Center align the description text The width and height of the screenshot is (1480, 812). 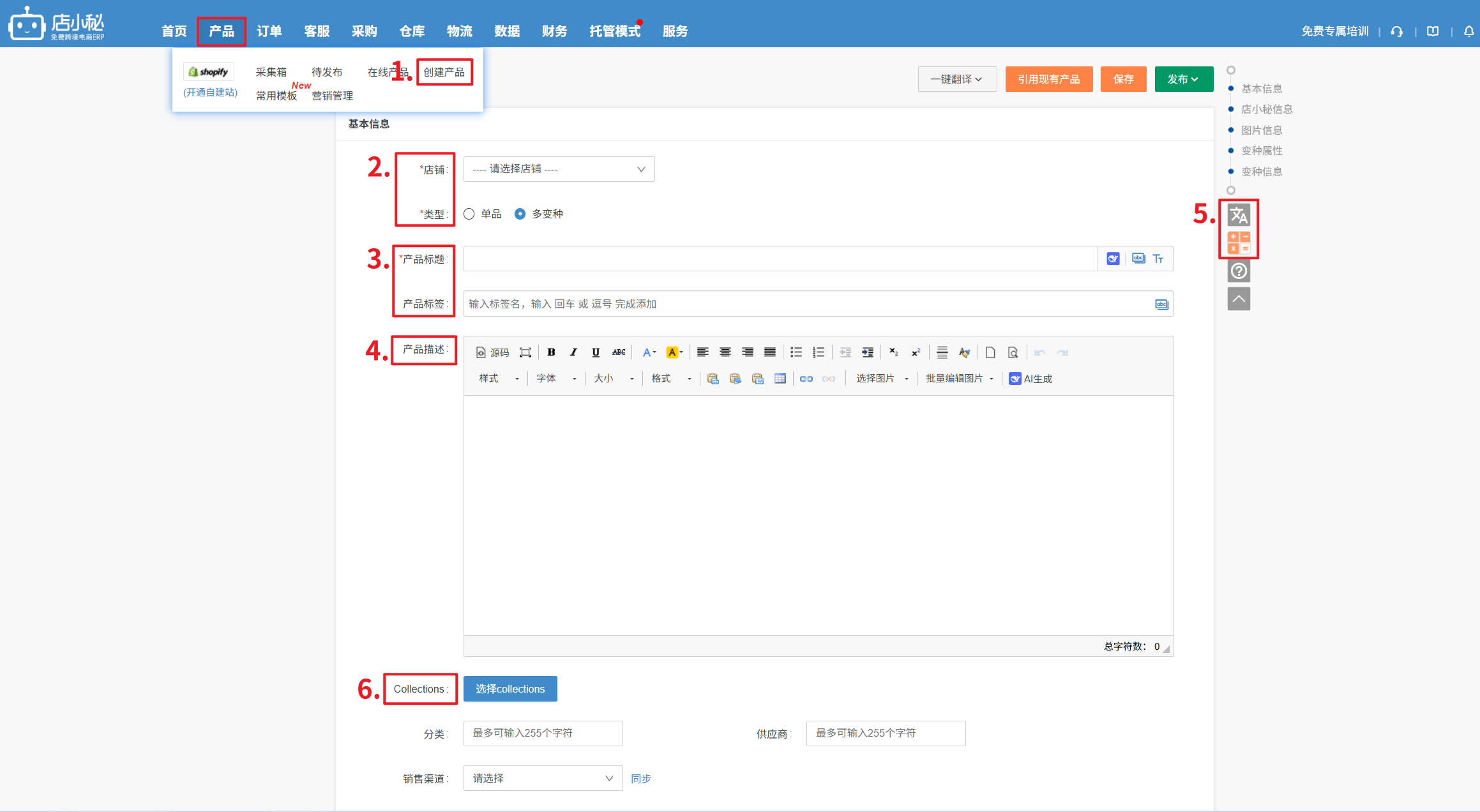(x=725, y=352)
